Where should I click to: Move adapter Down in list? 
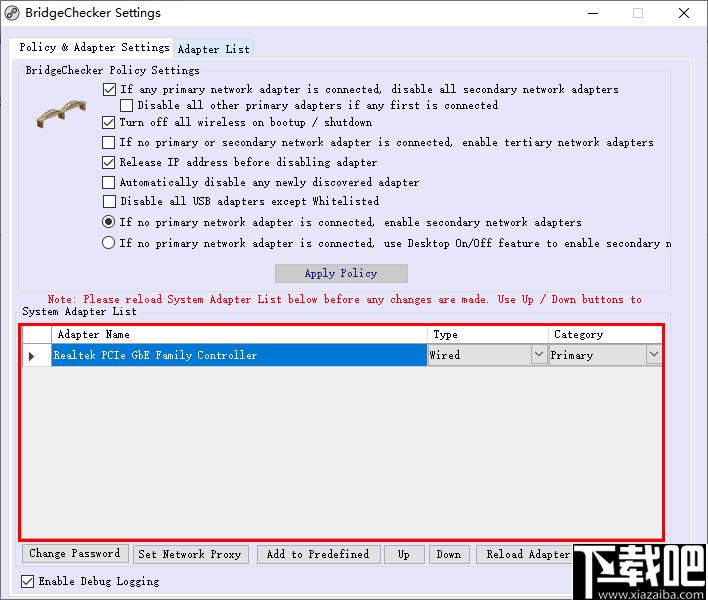click(x=449, y=554)
